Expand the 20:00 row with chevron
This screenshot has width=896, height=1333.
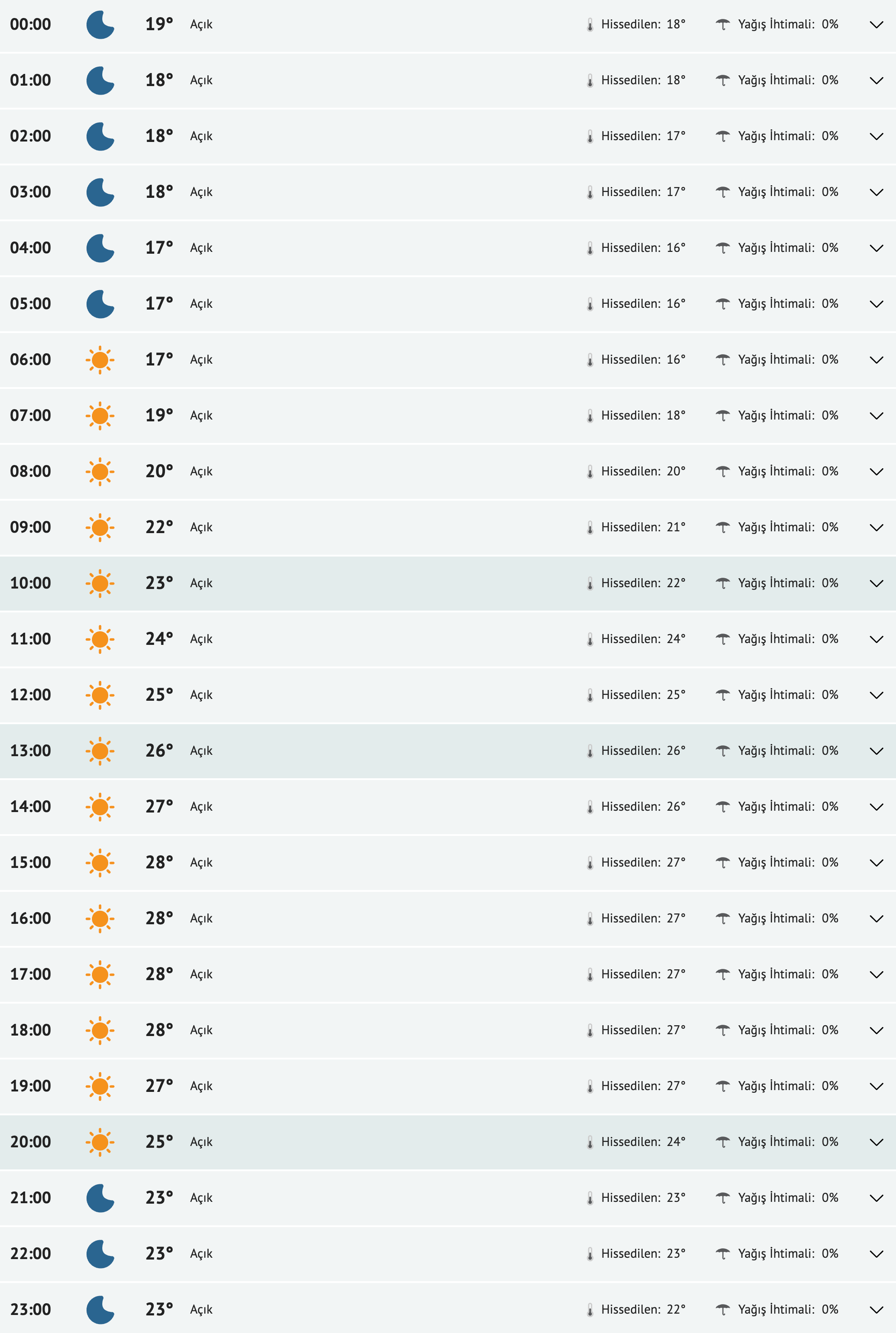(x=876, y=1142)
